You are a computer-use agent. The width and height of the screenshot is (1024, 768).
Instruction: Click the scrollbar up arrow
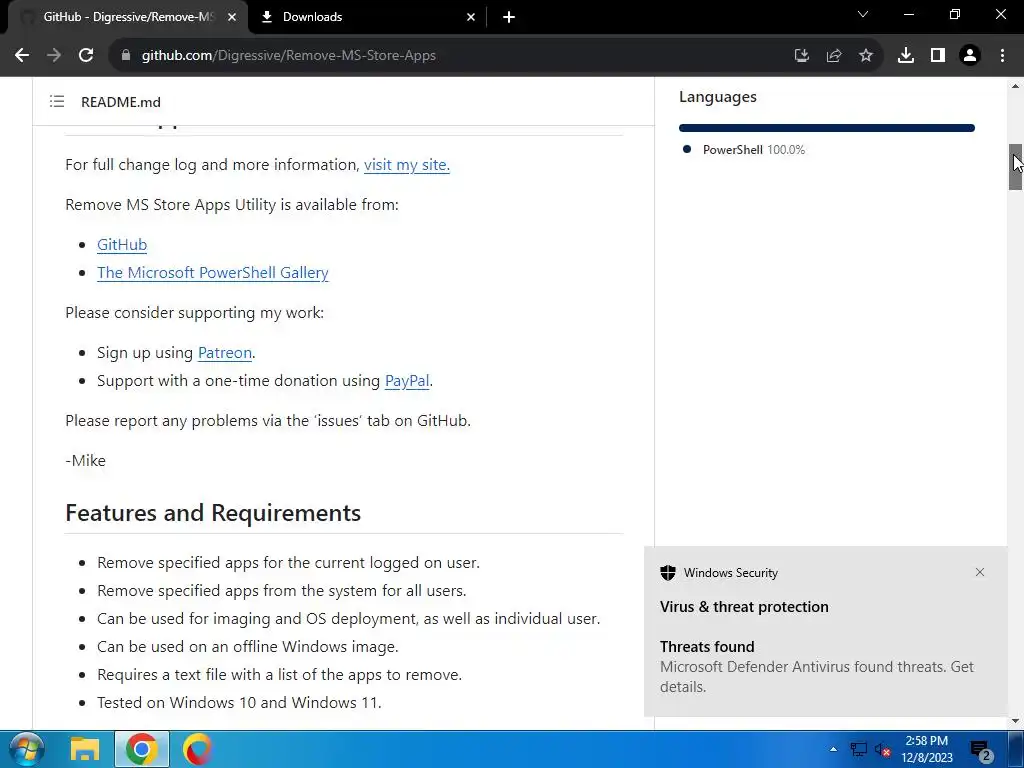[x=1015, y=86]
